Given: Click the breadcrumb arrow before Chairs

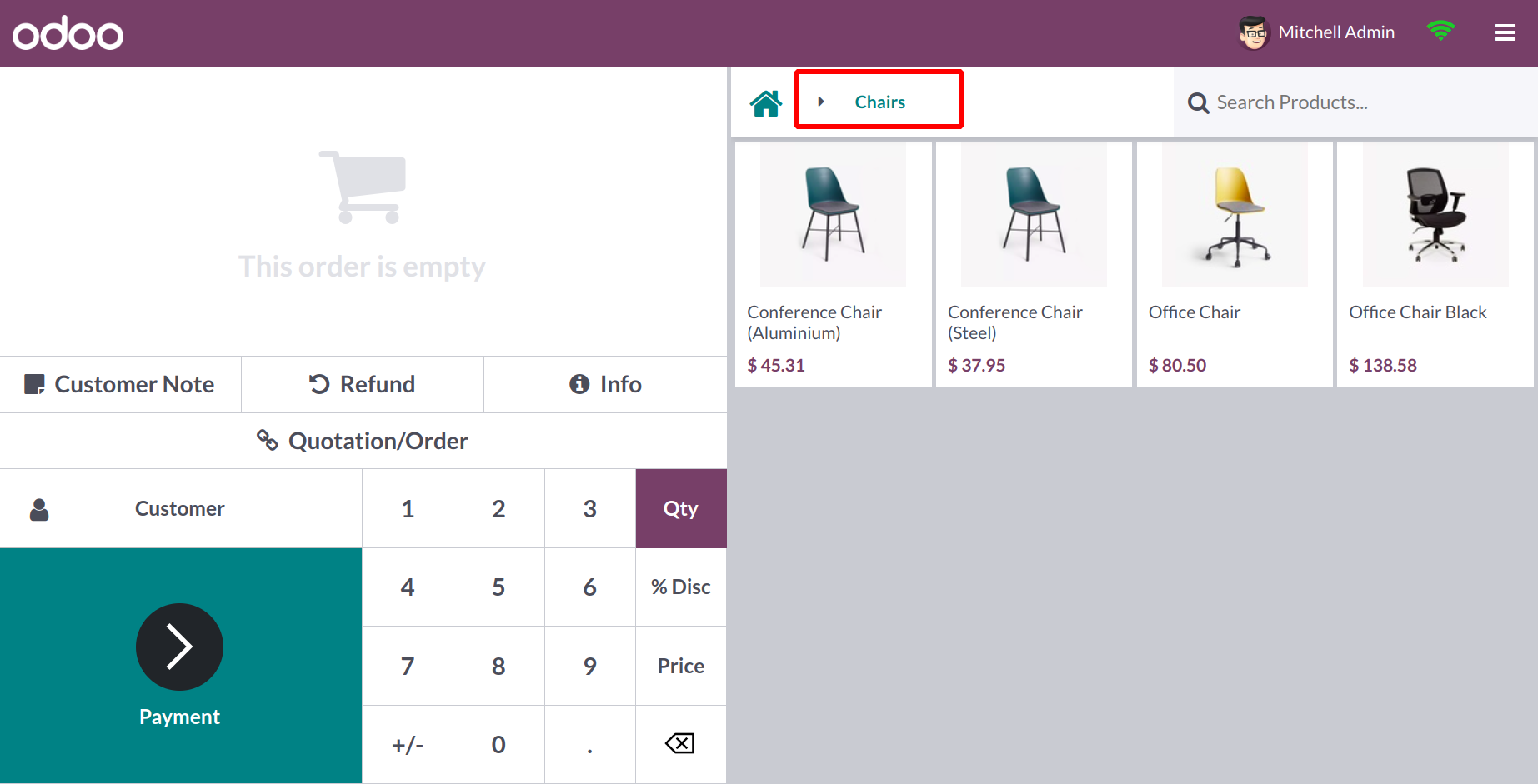Looking at the screenshot, I should click(x=821, y=102).
